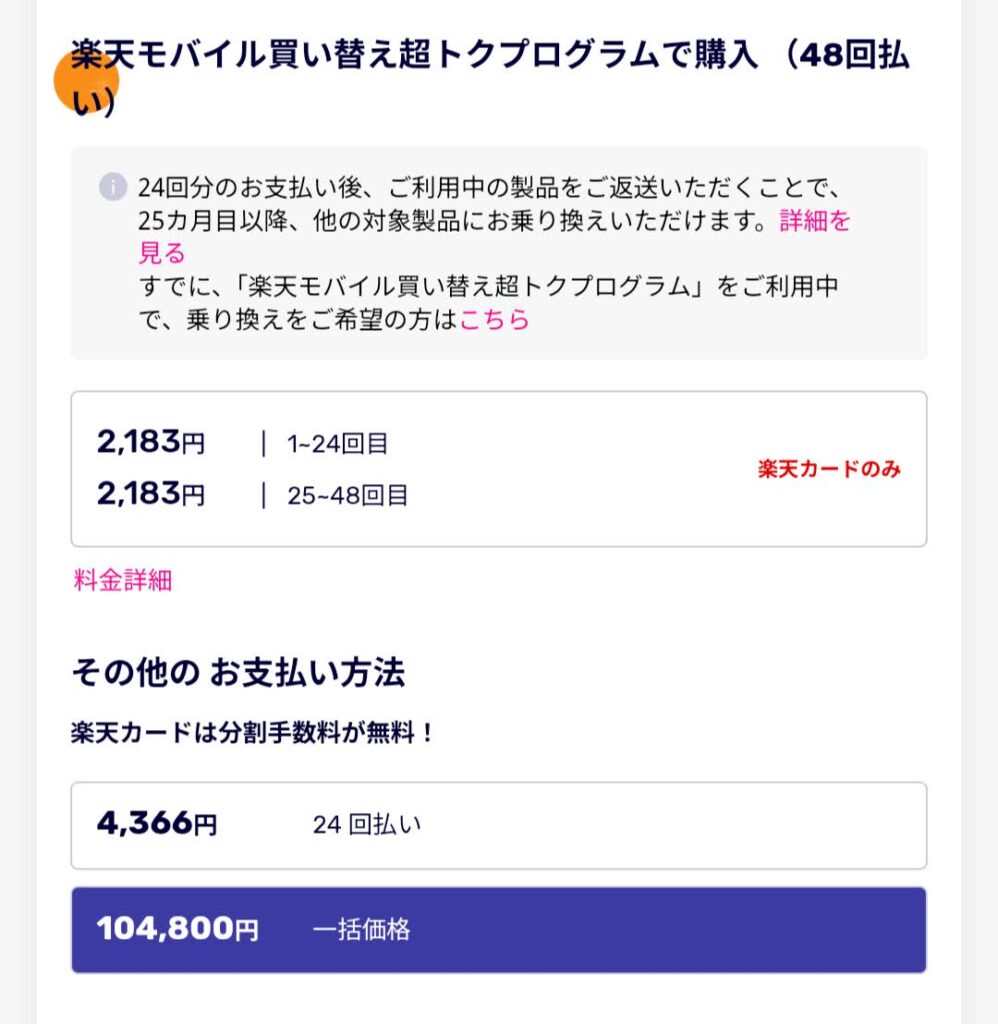Viewport: 998px width, 1024px height.
Task: Open the 料金詳細 link
Action: (x=123, y=580)
